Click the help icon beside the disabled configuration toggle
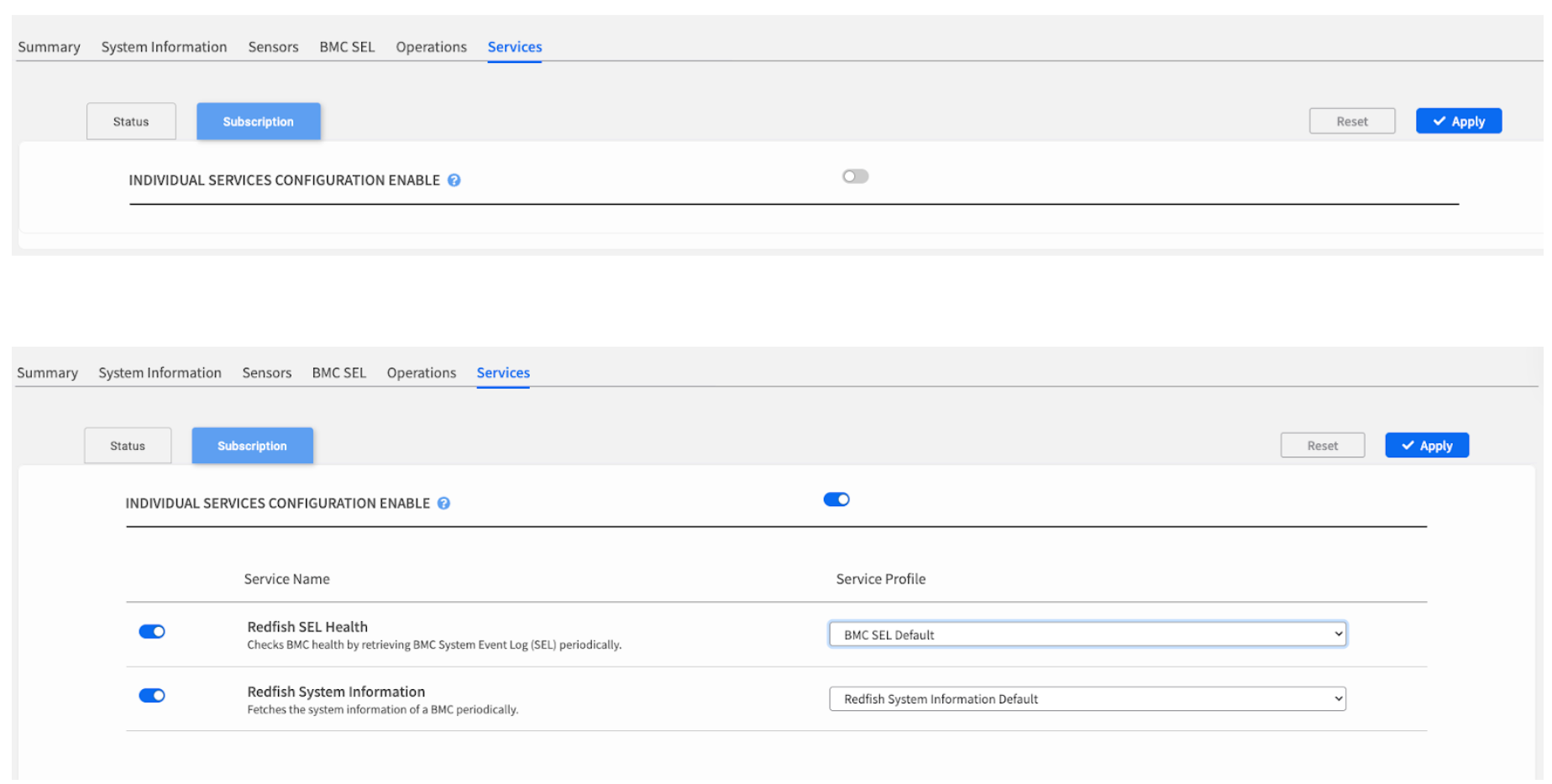The height and width of the screenshot is (784, 1552). pyautogui.click(x=454, y=180)
